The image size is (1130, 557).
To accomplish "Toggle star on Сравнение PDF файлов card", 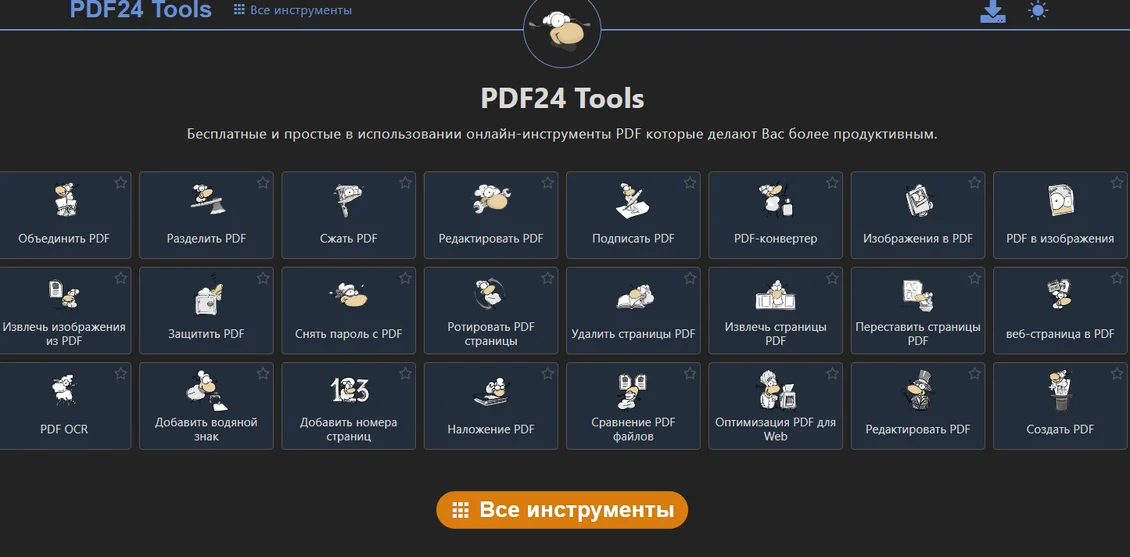I will tap(690, 373).
